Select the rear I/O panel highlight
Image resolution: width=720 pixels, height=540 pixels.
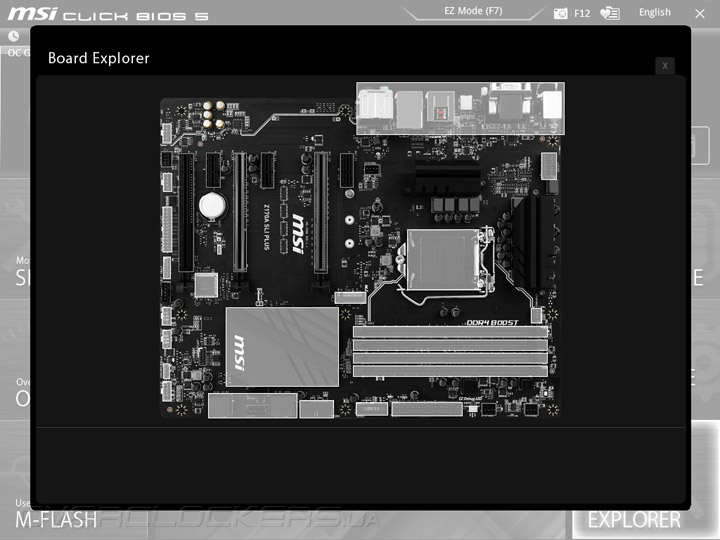pos(461,108)
